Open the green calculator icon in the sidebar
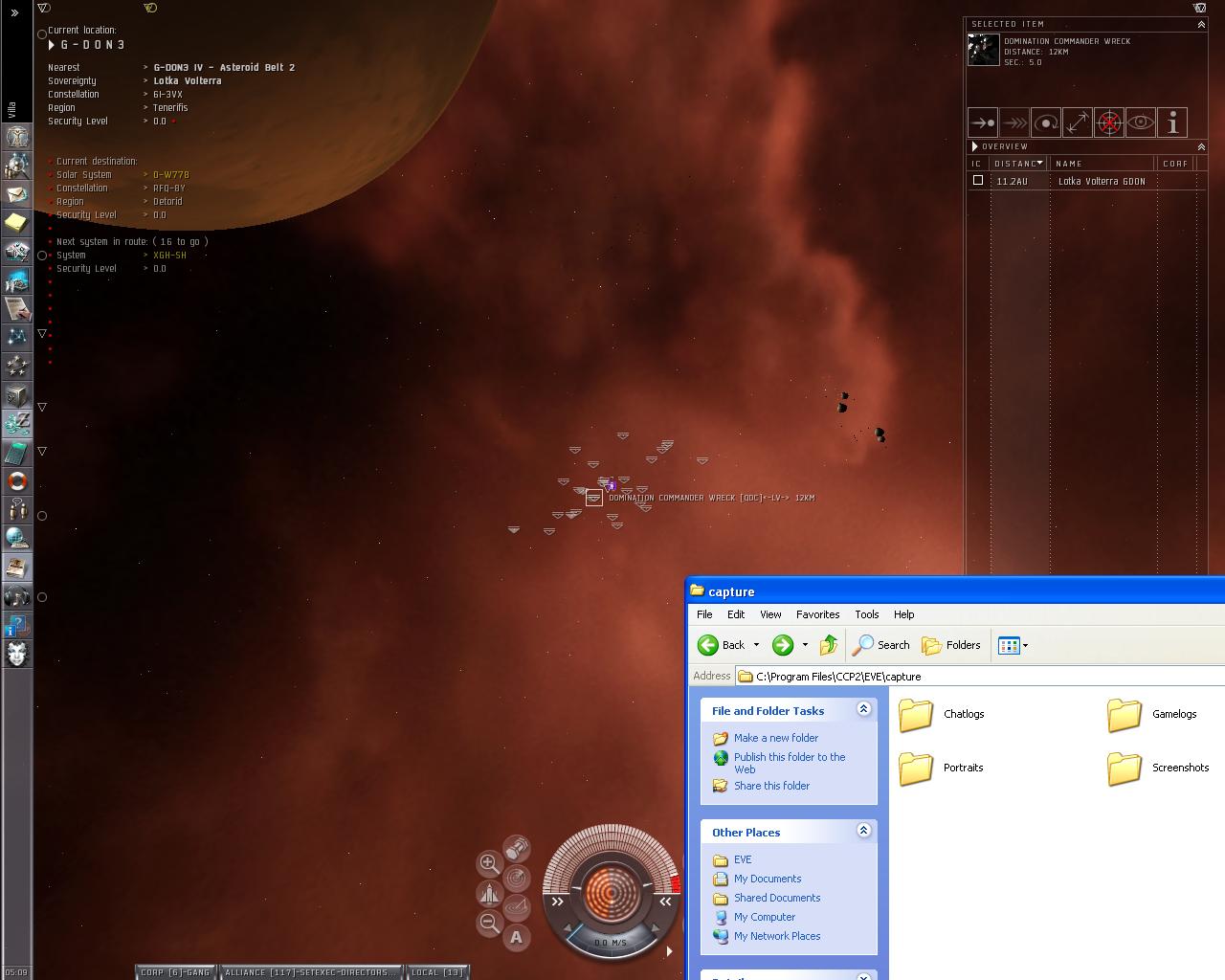The width and height of the screenshot is (1225, 980). point(17,453)
